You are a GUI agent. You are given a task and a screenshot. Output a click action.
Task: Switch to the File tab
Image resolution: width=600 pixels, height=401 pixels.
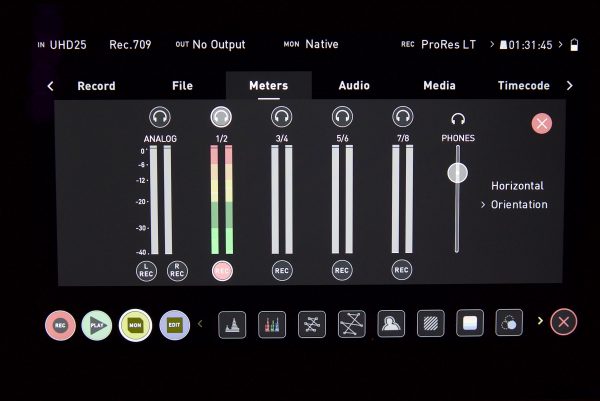[182, 86]
